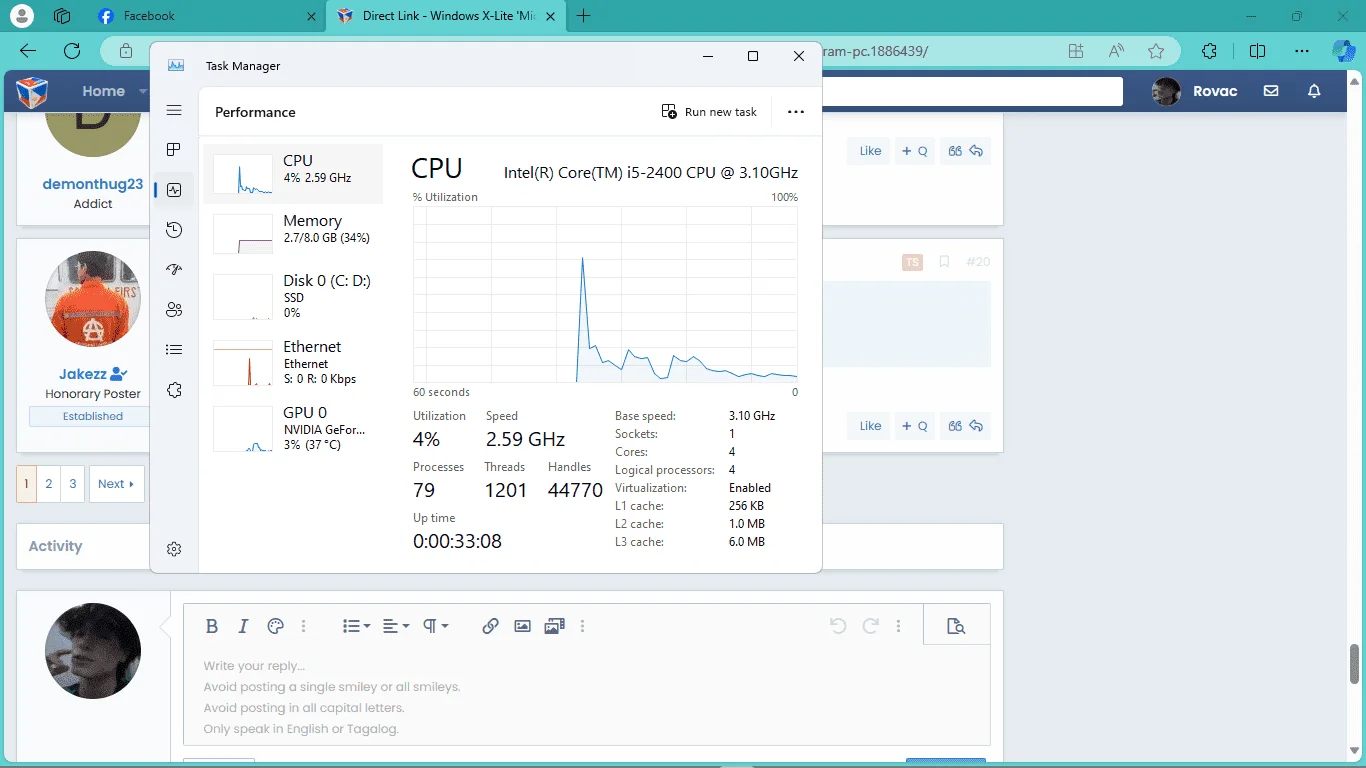Select Memory performance item
Image resolution: width=1366 pixels, height=768 pixels.
point(293,233)
